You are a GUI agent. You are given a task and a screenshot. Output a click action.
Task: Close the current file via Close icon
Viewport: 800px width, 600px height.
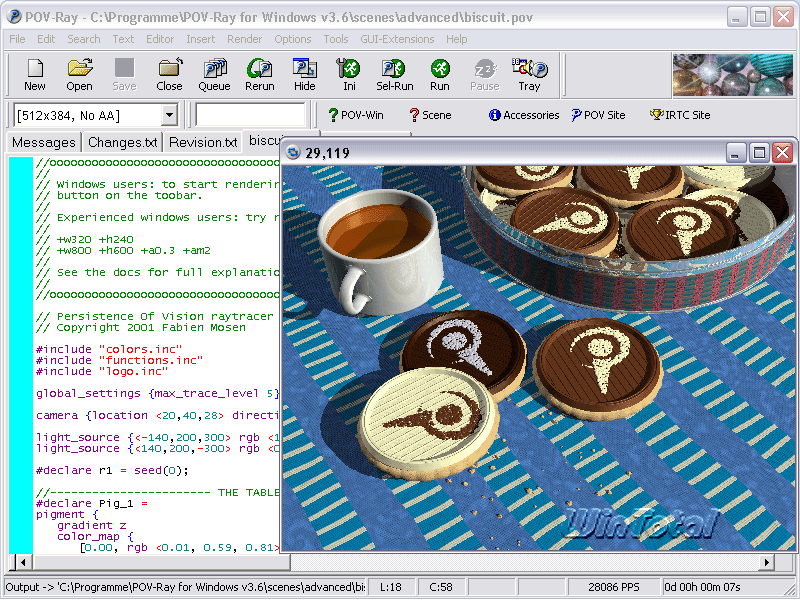tap(169, 74)
